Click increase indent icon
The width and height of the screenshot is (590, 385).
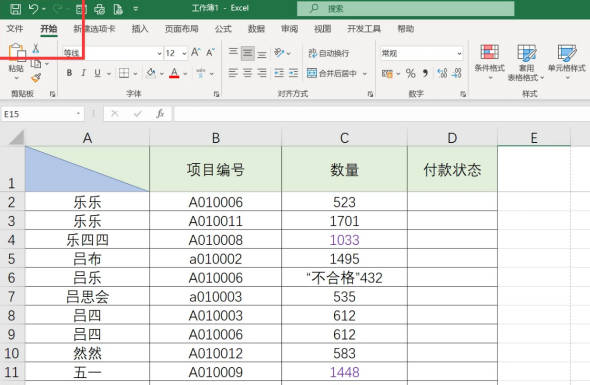click(293, 73)
